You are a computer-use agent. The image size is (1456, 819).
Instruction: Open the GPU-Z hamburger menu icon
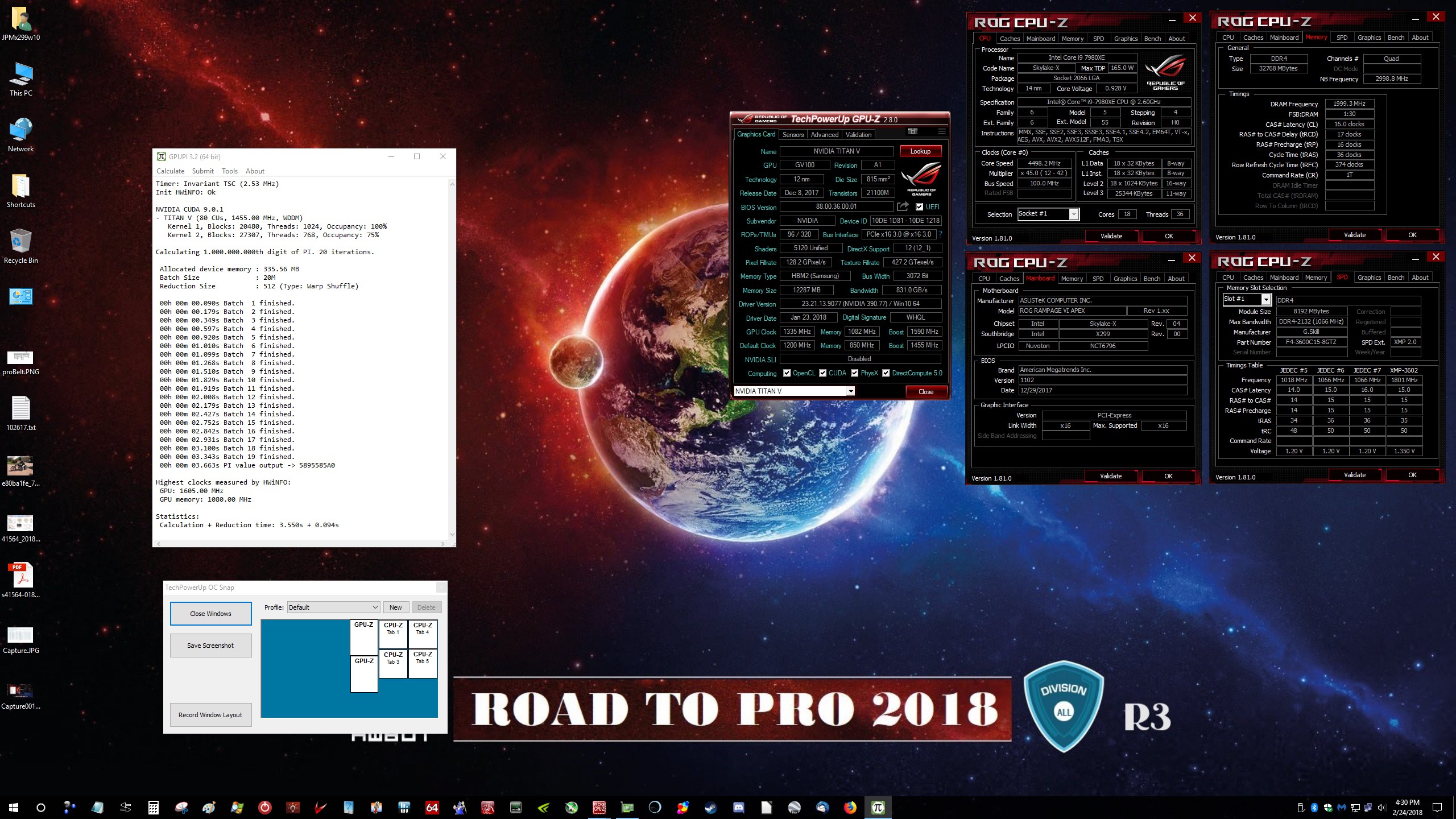click(942, 132)
